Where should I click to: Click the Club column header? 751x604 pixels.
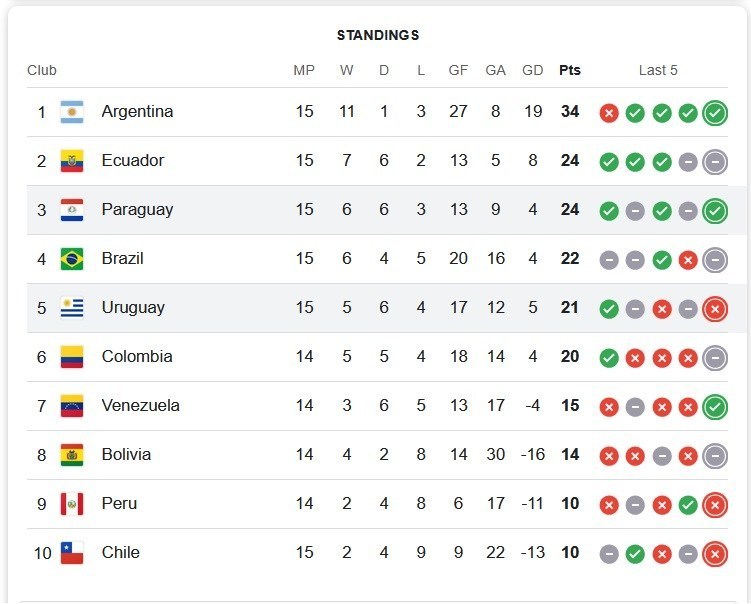pos(42,70)
